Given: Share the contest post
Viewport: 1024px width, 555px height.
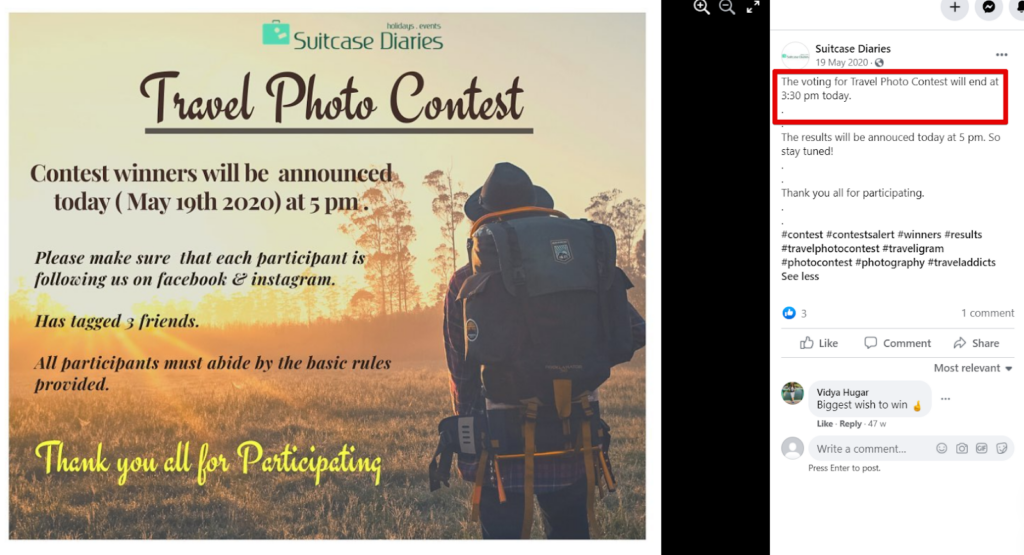Looking at the screenshot, I should (x=976, y=343).
